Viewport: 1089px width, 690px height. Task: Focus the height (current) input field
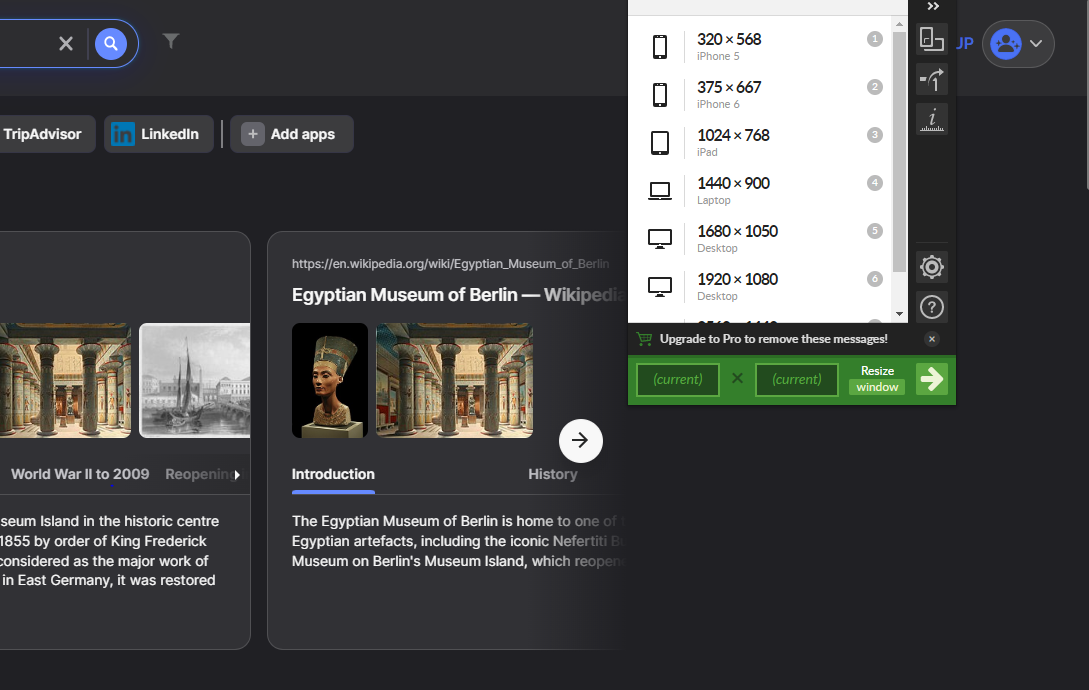pyautogui.click(x=797, y=379)
